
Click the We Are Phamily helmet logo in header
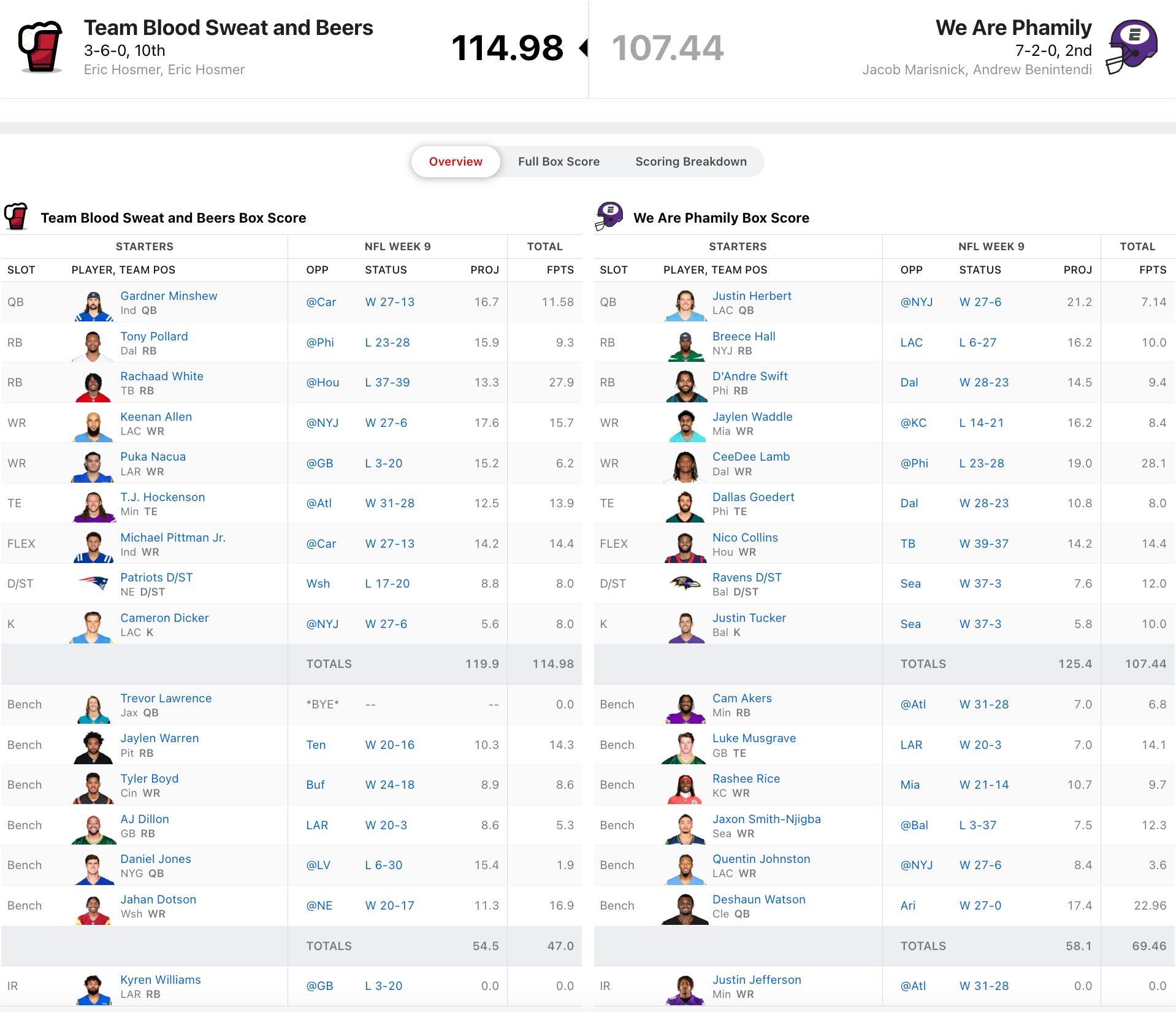[1131, 47]
